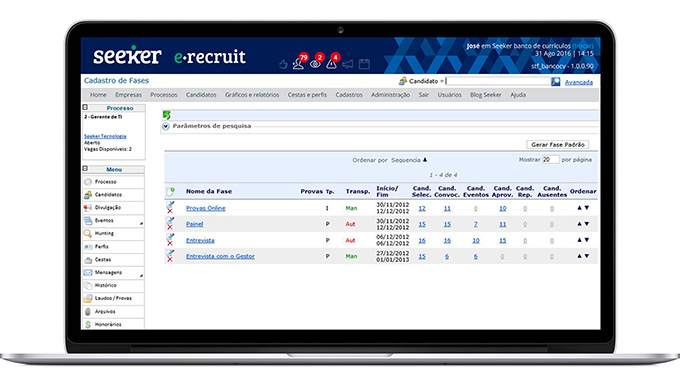
Task: Click the warning triangle alerts icon
Action: (x=331, y=64)
